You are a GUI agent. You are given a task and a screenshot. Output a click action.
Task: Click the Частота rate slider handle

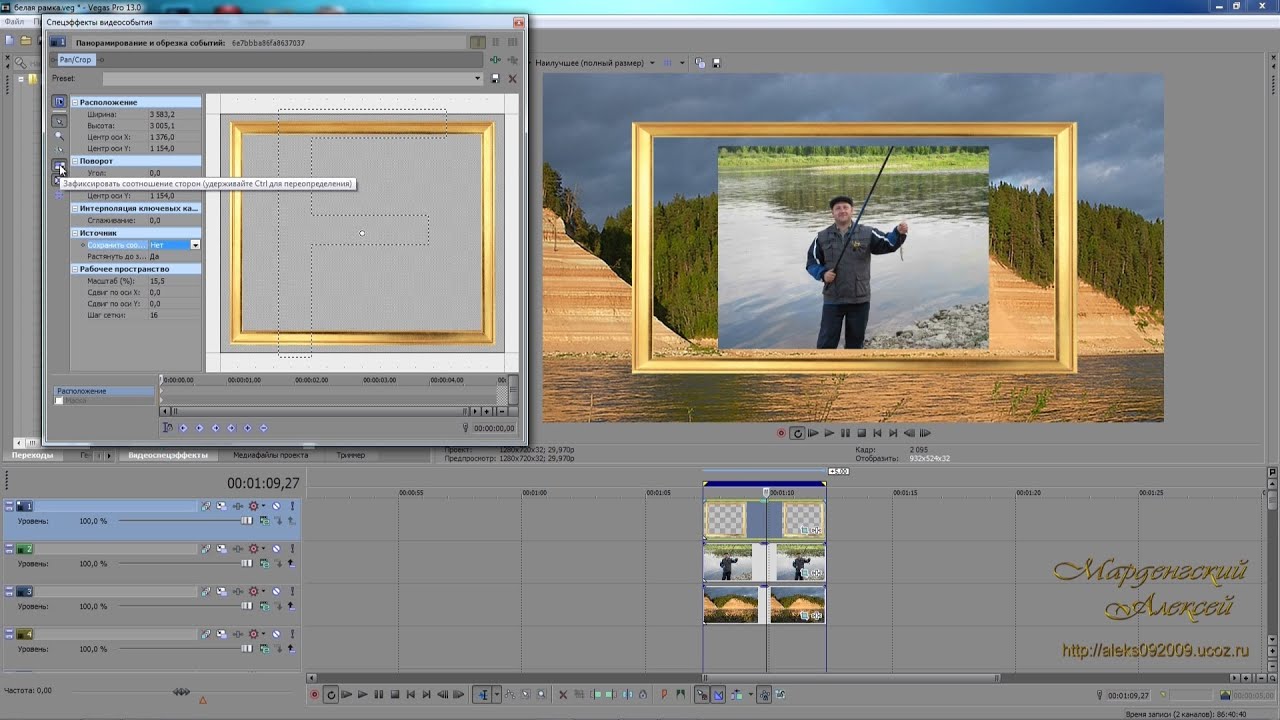(181, 692)
